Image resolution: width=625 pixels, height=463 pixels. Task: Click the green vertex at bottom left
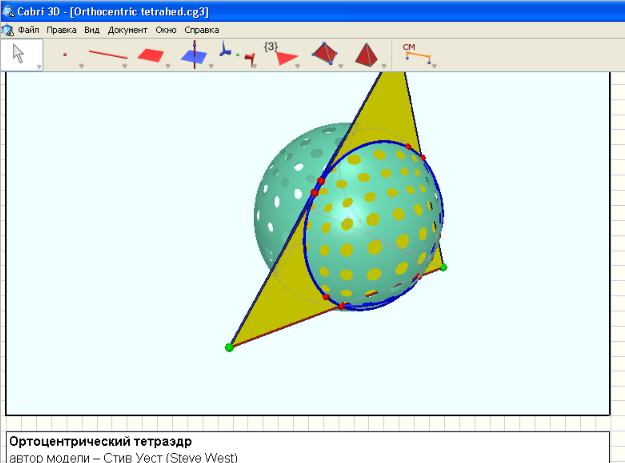click(229, 347)
